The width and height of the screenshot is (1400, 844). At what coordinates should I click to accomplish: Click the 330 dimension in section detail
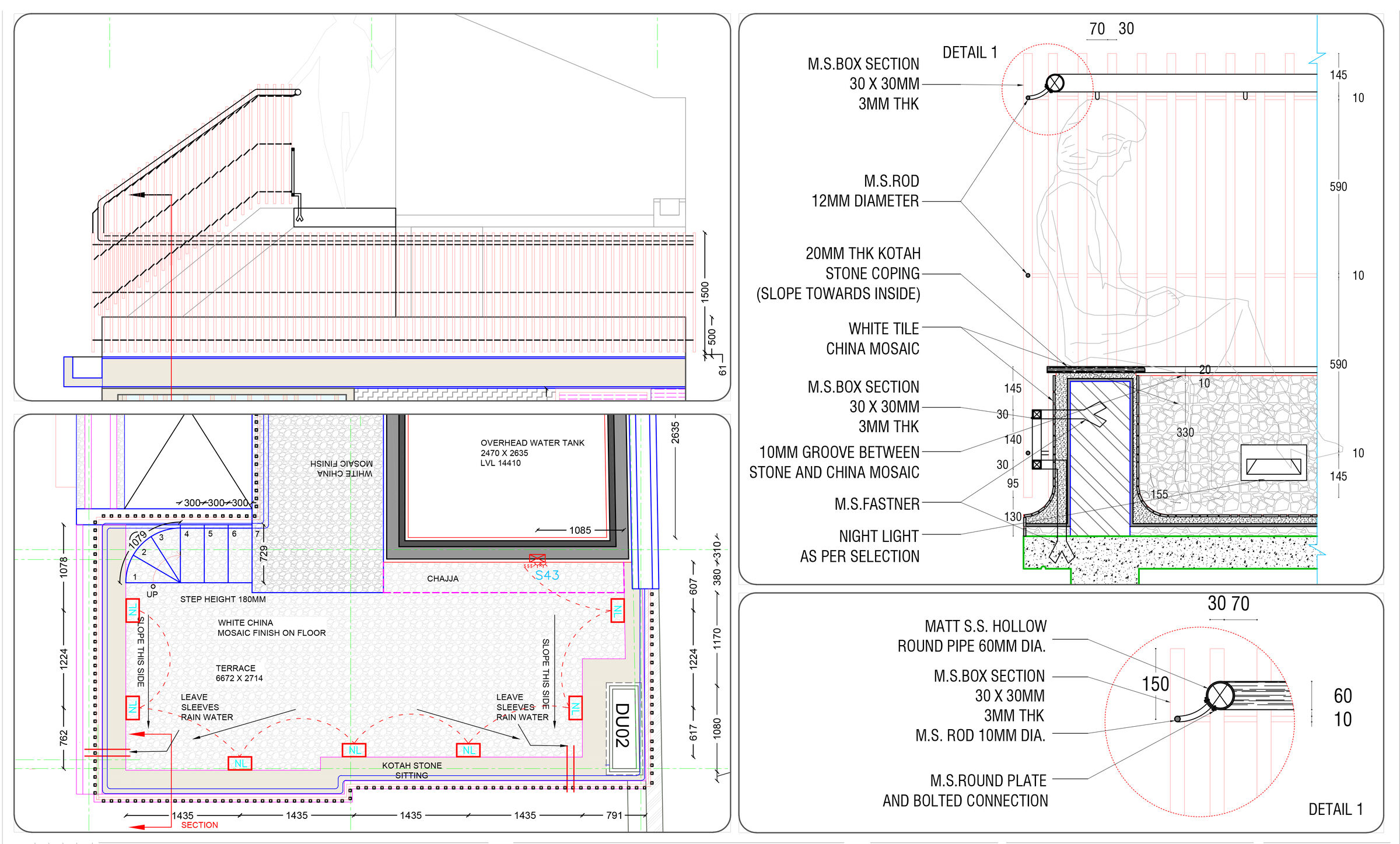(x=1185, y=432)
